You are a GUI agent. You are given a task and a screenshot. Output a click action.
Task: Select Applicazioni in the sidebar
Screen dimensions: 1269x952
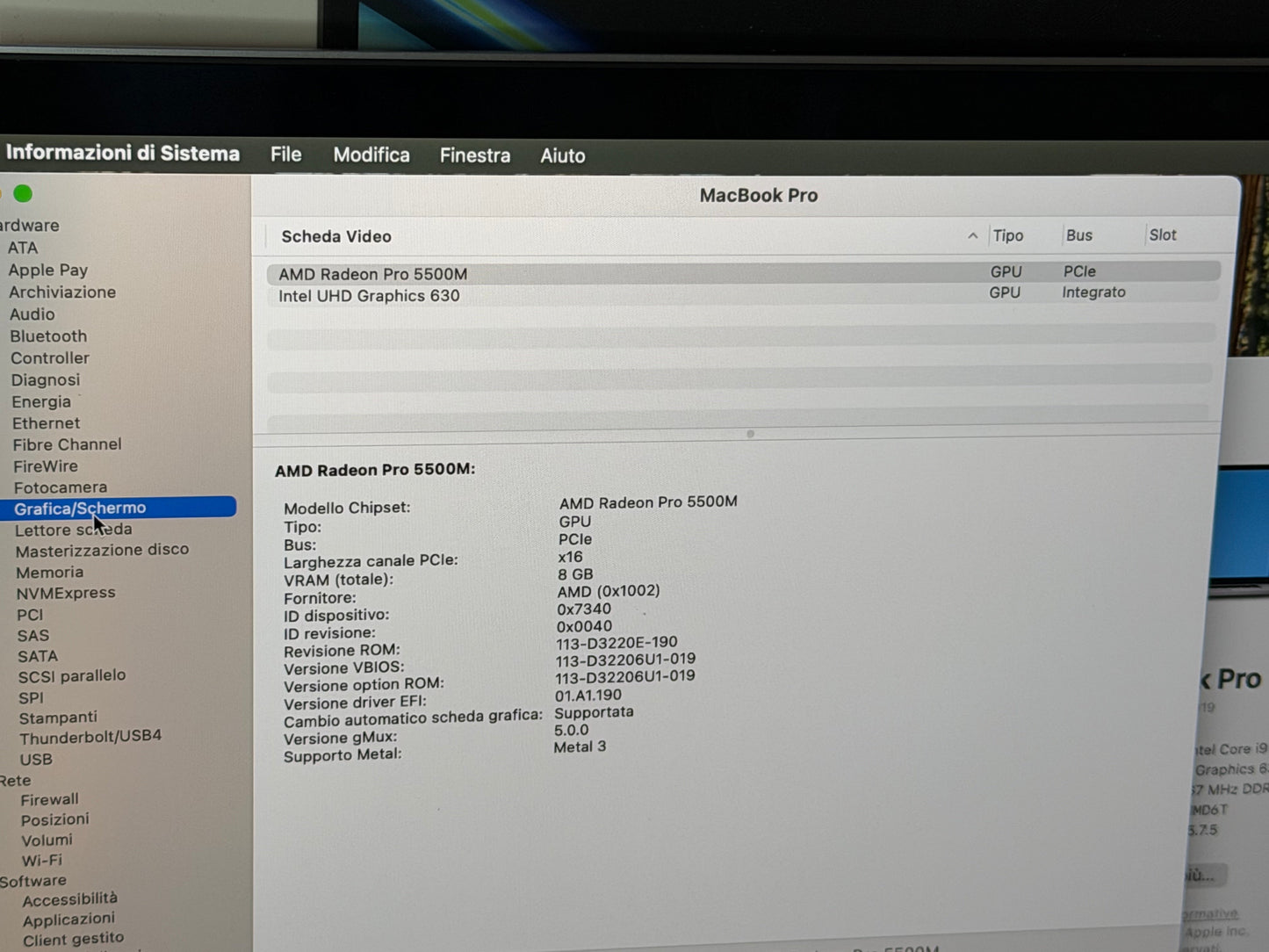pyautogui.click(x=68, y=920)
